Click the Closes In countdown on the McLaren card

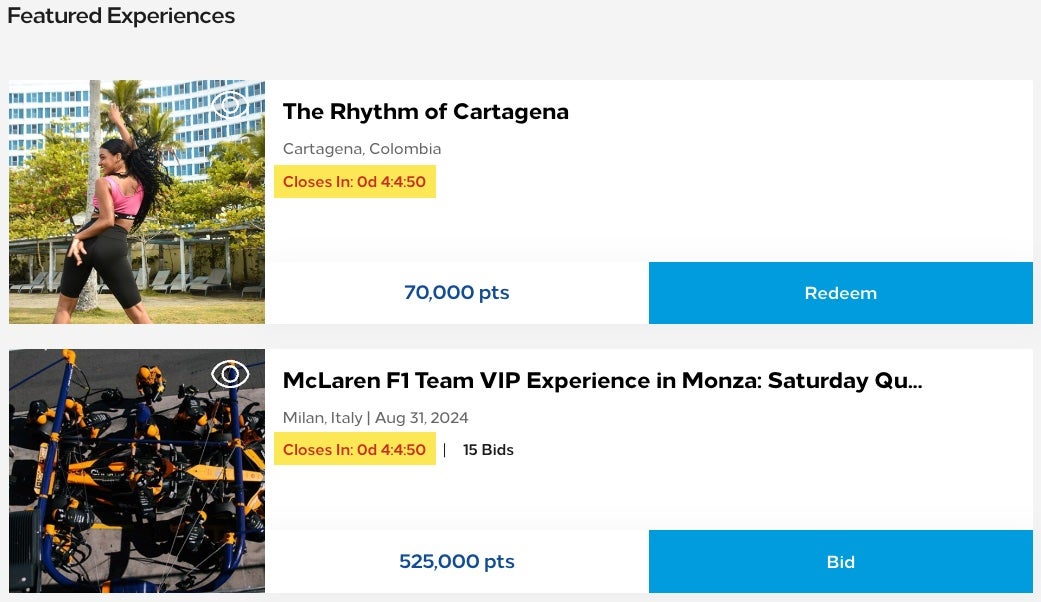354,449
